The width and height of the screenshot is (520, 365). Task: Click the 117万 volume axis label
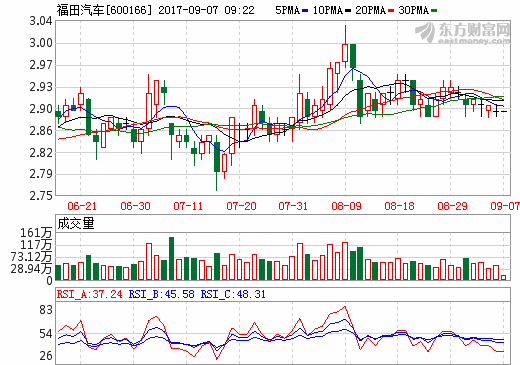coord(36,245)
